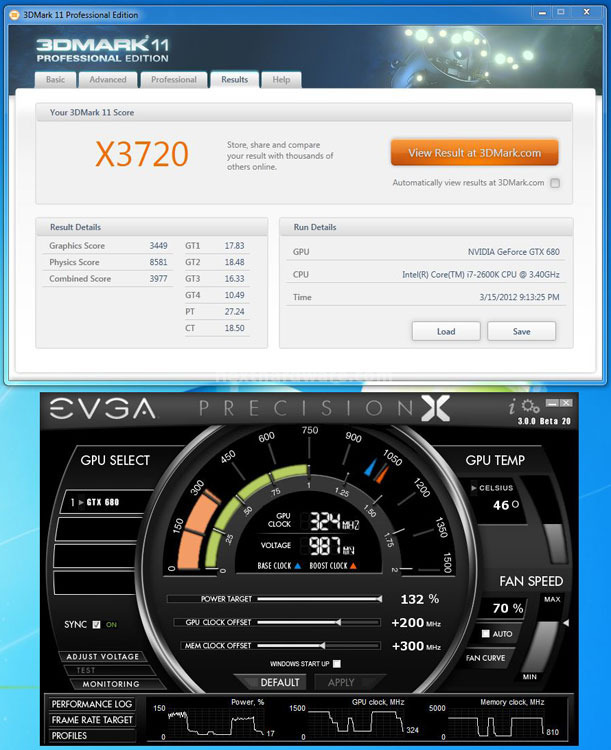Screen dimensions: 611x750
Task: Open PROFILES section
Action: pos(91,735)
